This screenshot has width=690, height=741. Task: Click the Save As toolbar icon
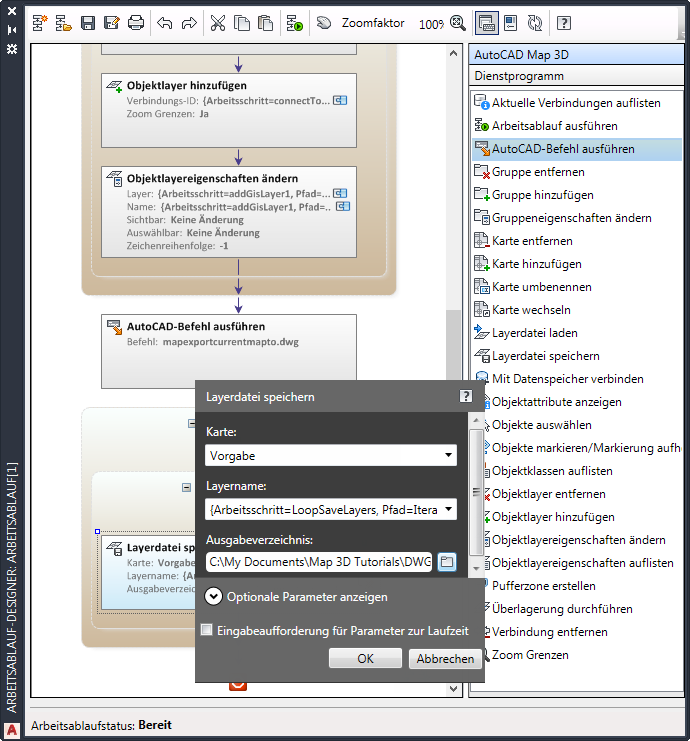(x=112, y=23)
